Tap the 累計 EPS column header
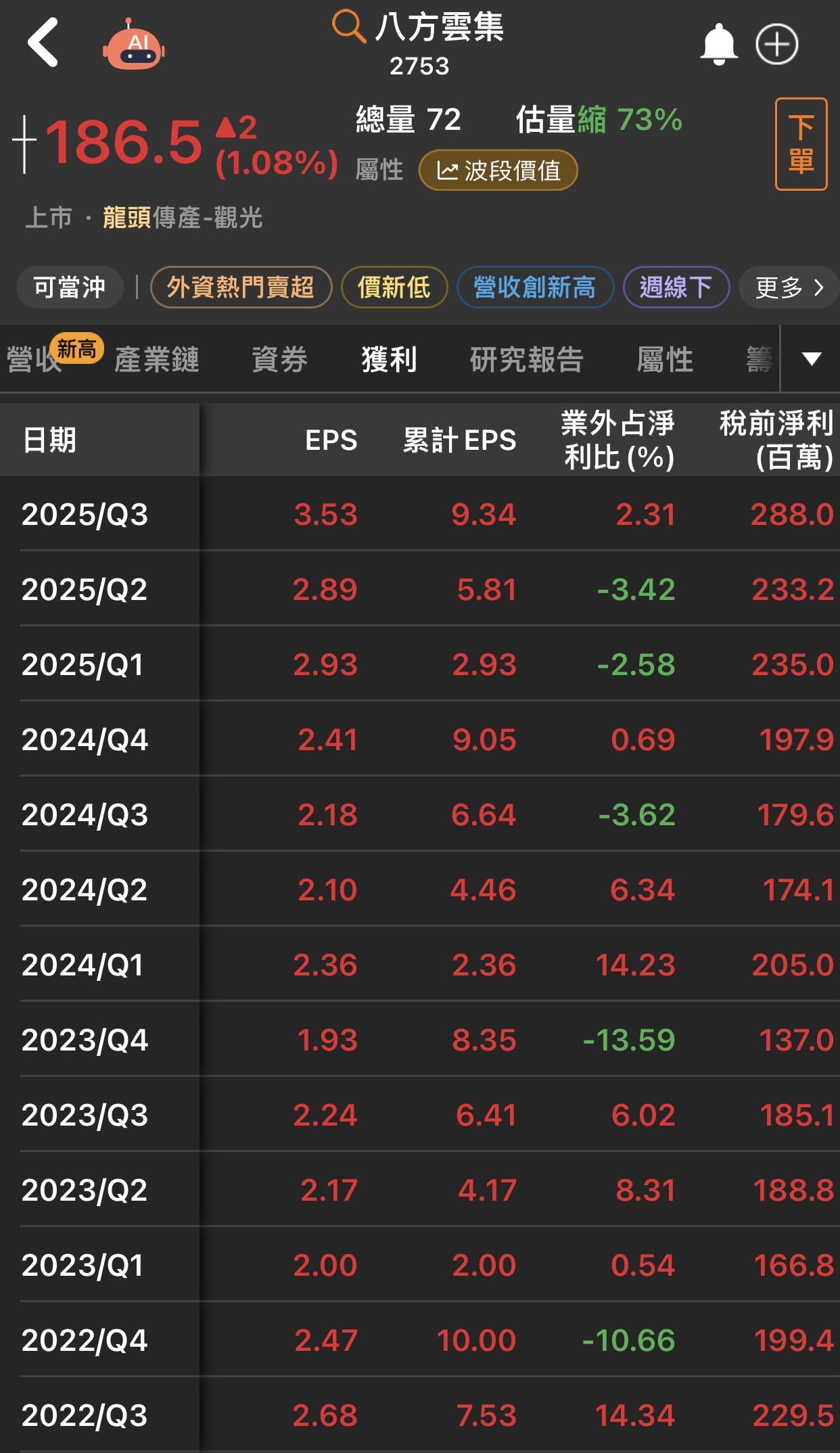Viewport: 840px width, 1453px height. [459, 440]
